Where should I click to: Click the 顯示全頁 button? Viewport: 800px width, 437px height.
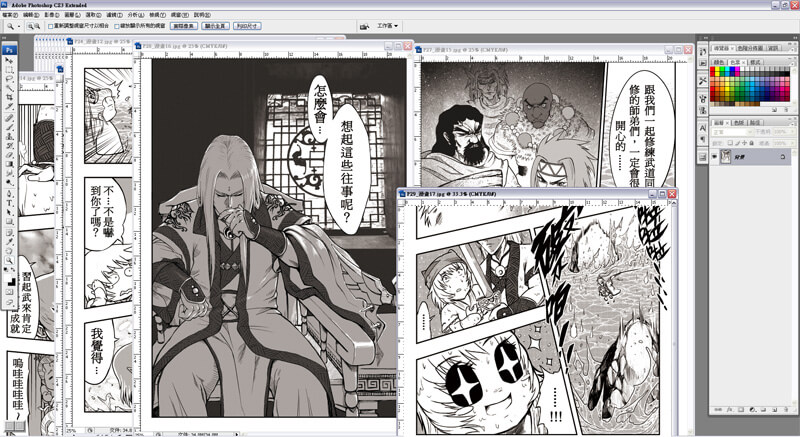(215, 26)
